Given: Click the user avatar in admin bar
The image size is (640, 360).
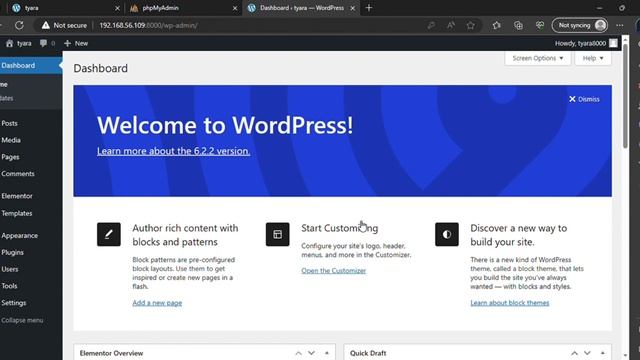Looking at the screenshot, I should [613, 43].
